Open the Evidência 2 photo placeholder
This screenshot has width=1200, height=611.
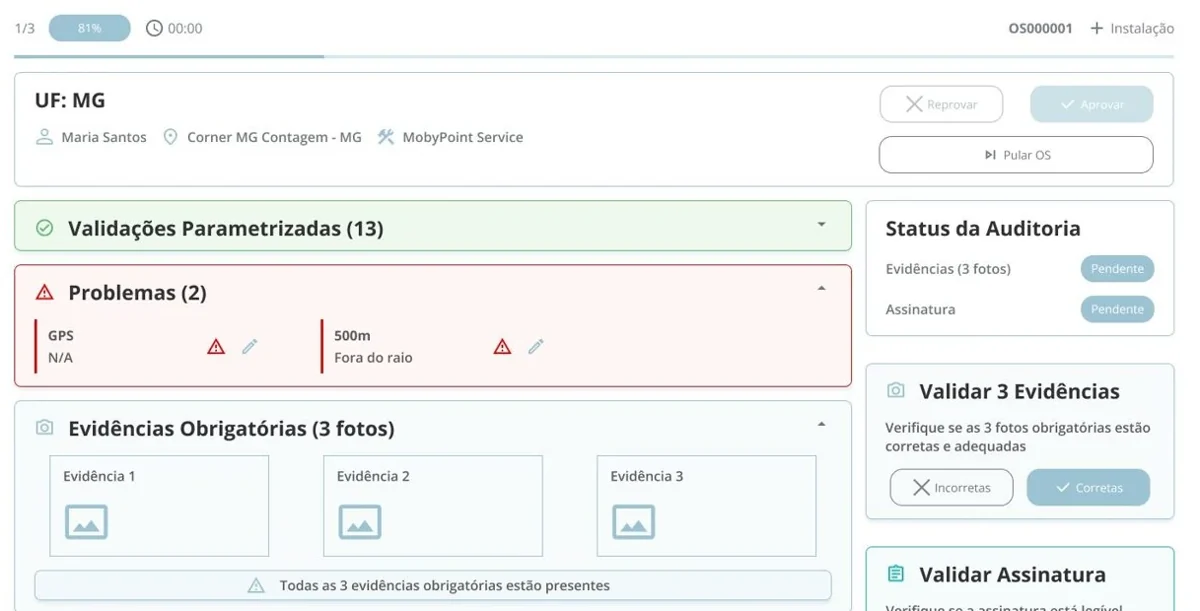click(433, 506)
